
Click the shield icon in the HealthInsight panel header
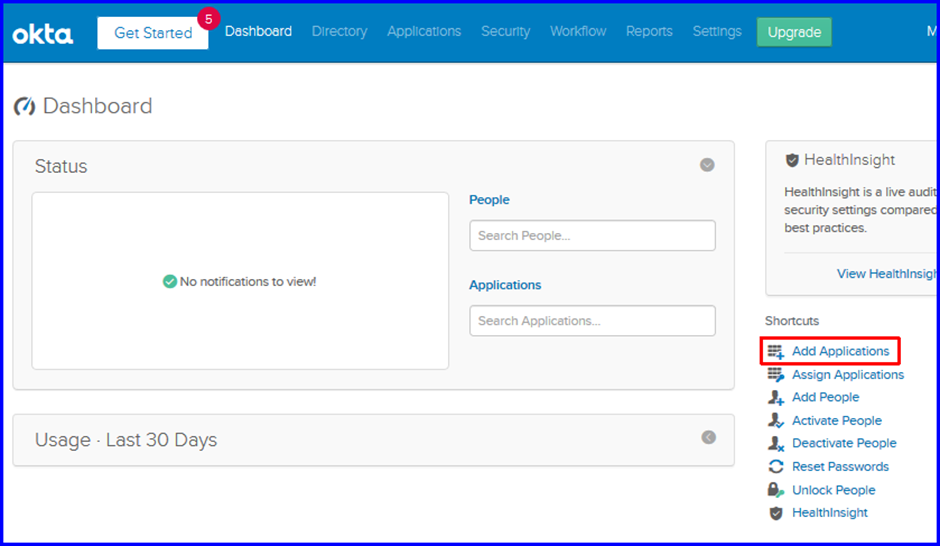[792, 160]
